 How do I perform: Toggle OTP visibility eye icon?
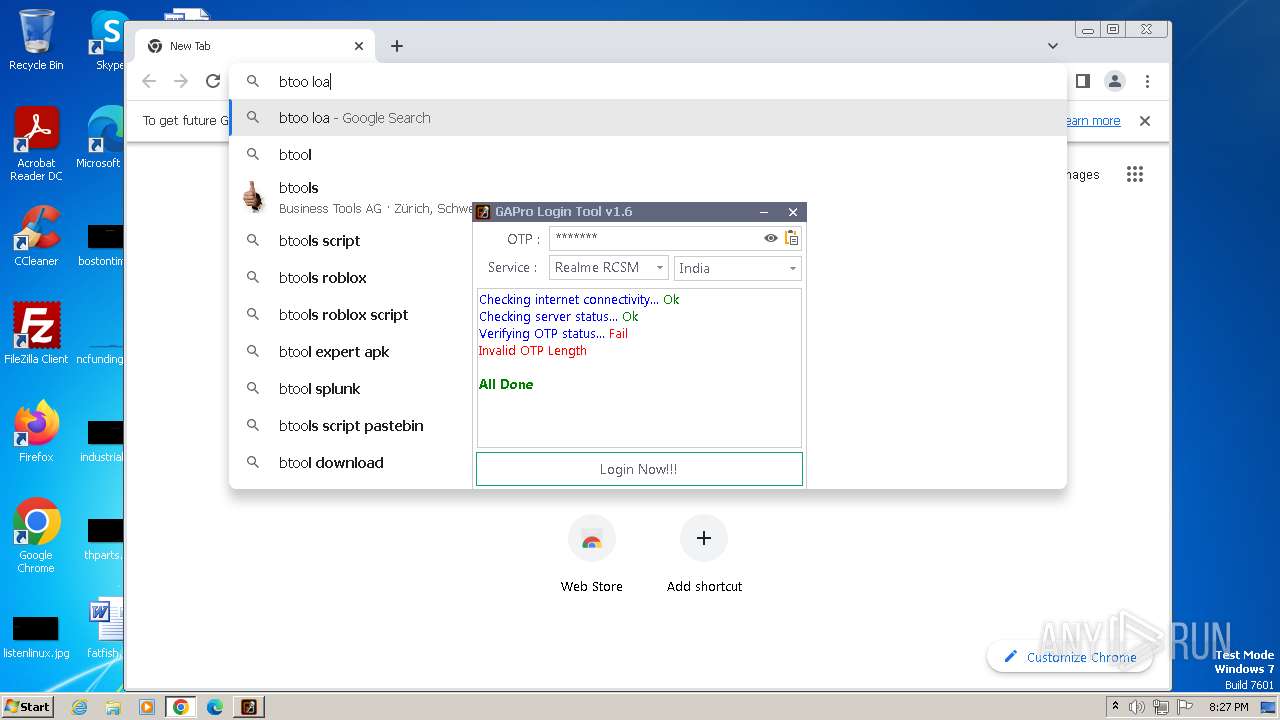click(770, 238)
